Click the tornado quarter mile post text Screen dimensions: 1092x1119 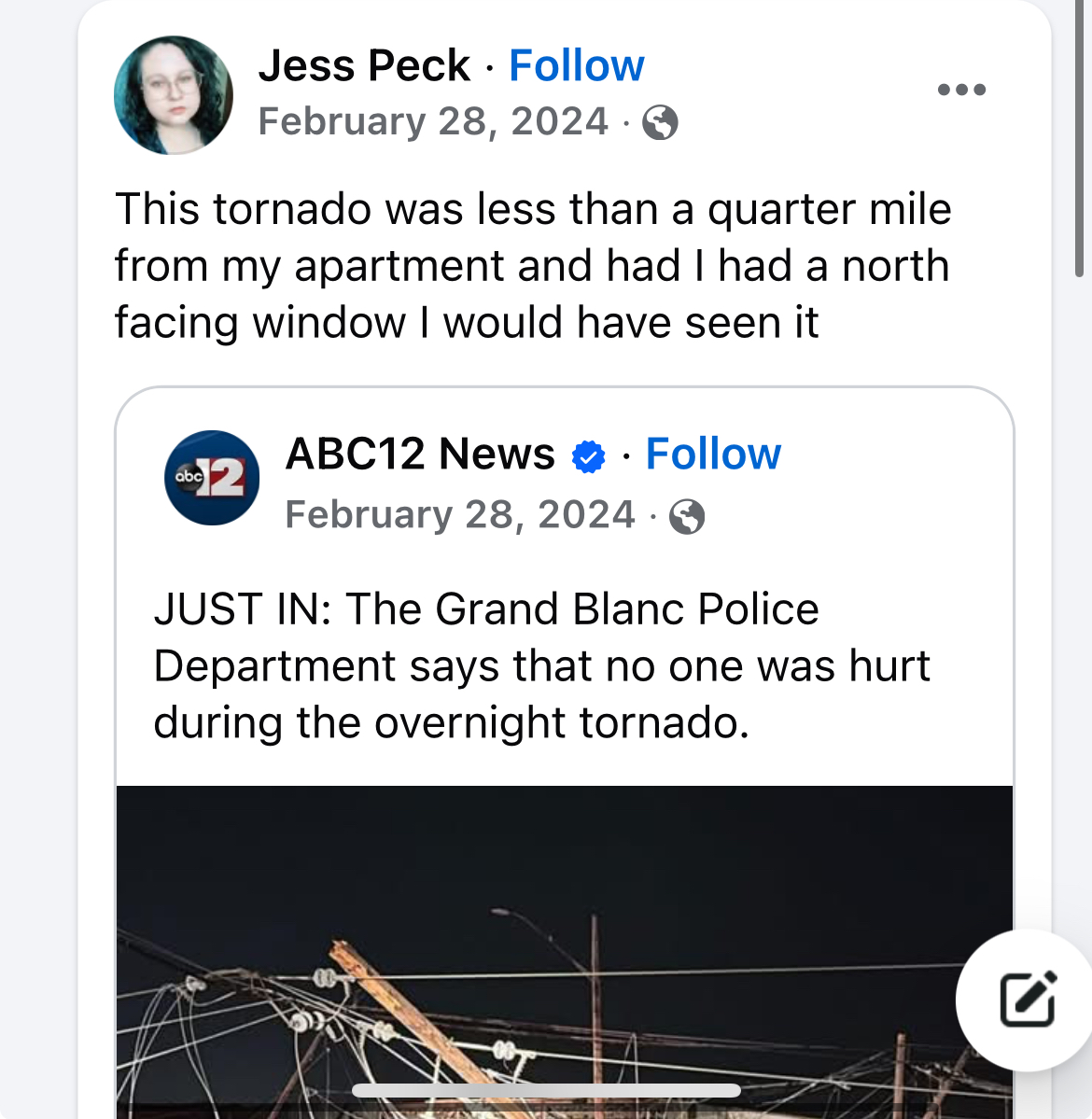[533, 265]
